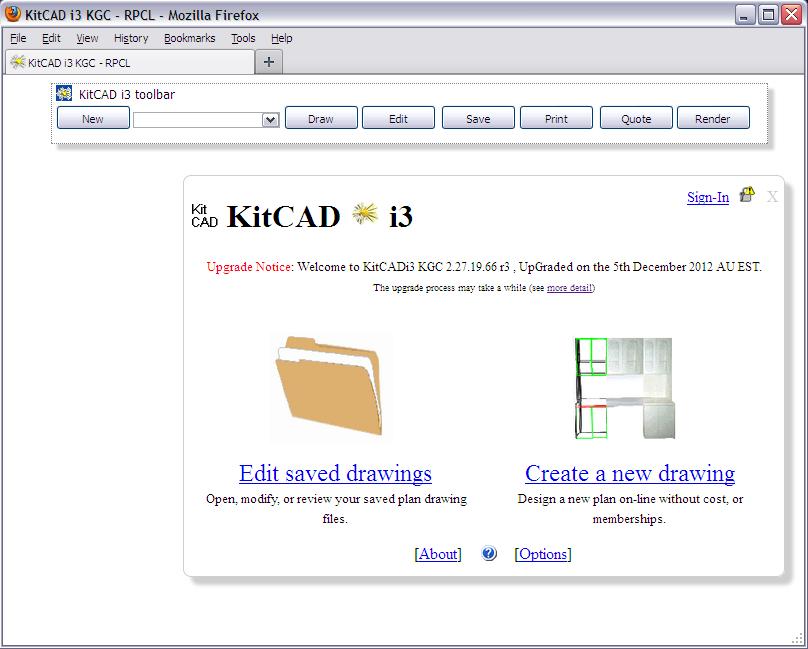
Task: Click the Render toolbar button
Action: click(713, 118)
